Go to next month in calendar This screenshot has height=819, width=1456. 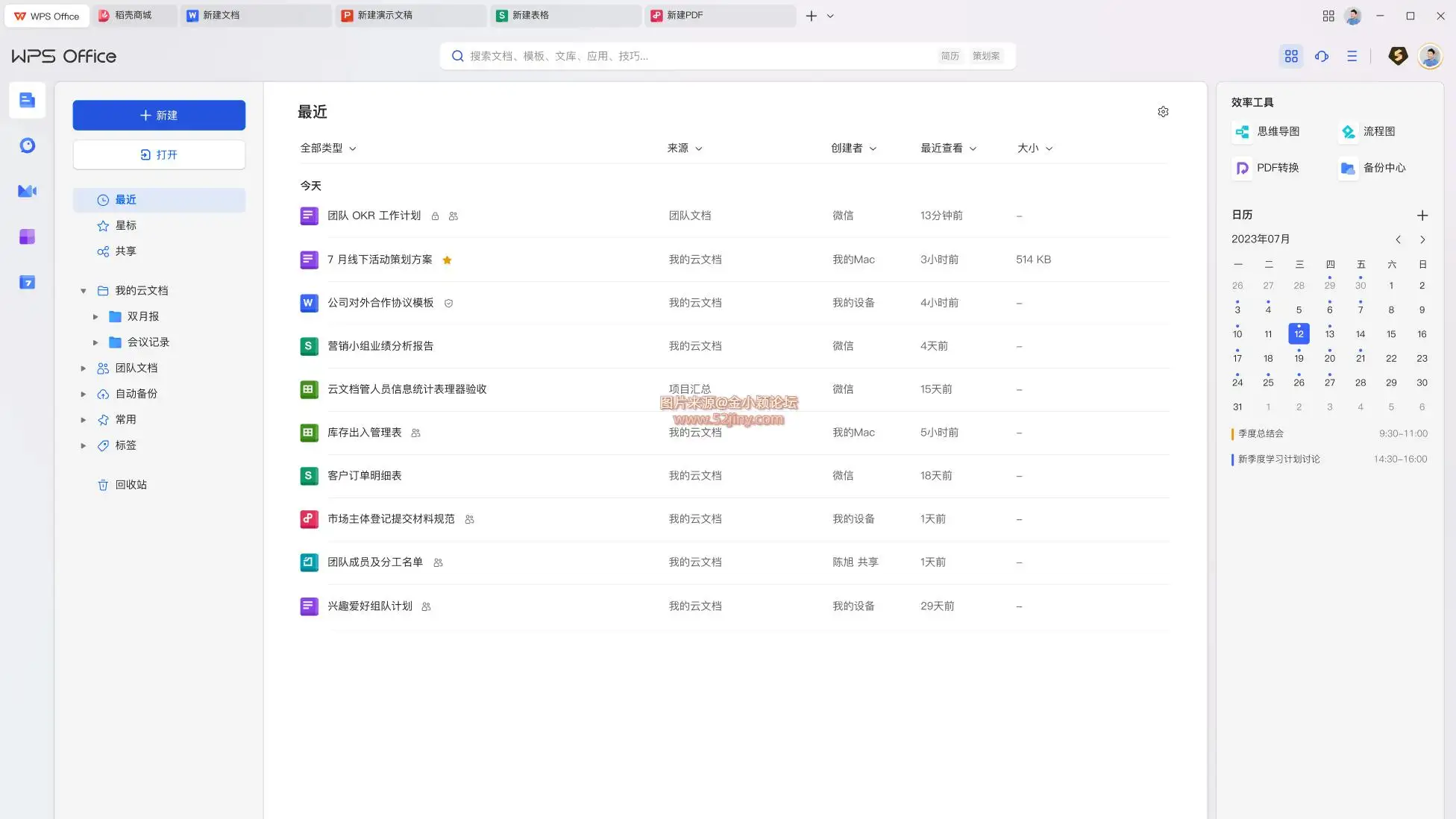[x=1422, y=239]
